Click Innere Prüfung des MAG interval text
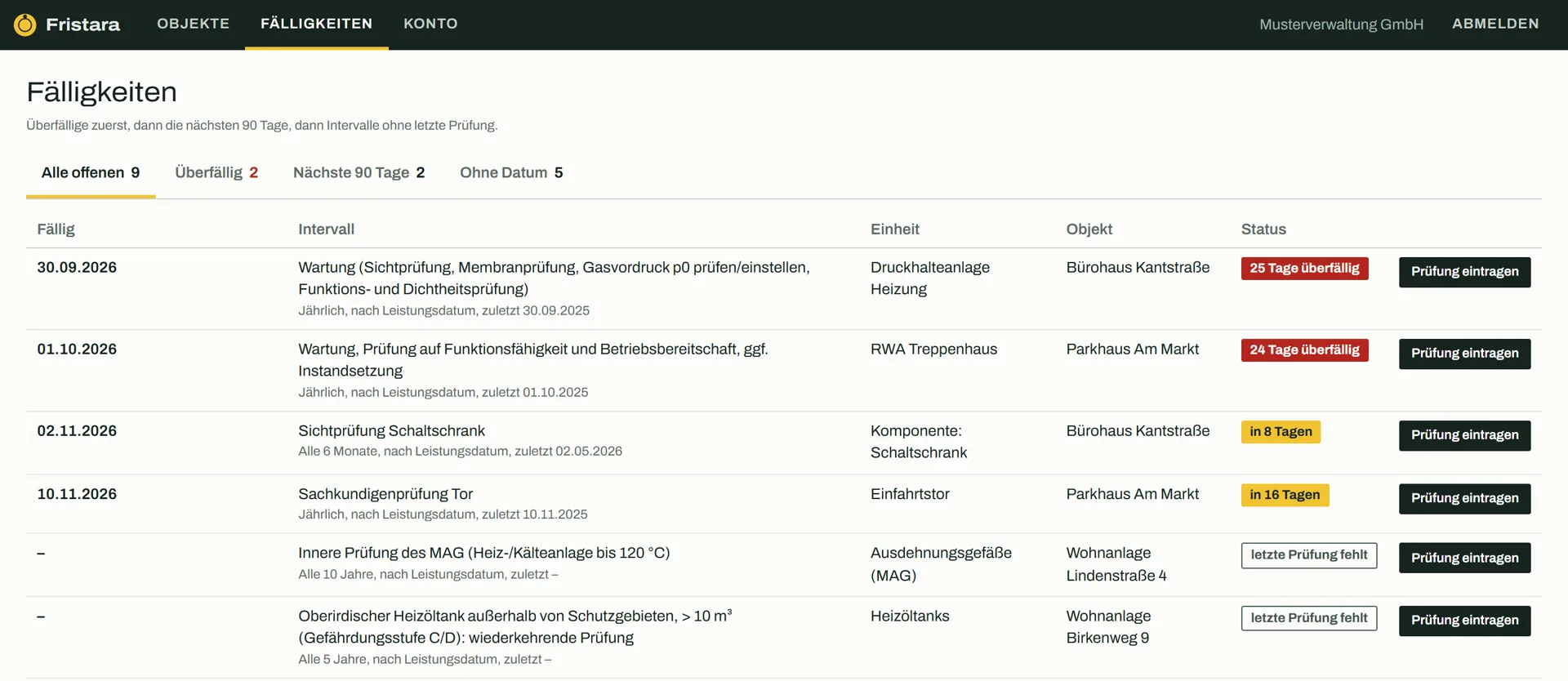The image size is (1568, 681). pos(483,553)
